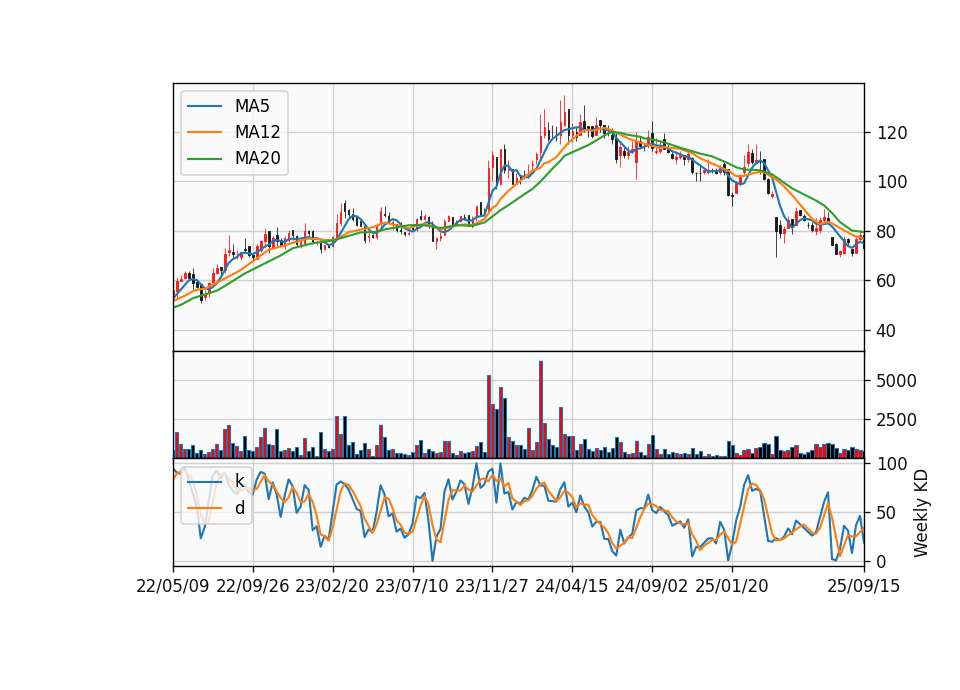This screenshot has height=690, width=960.
Task: Click the 24/04/15 date axis label
Action: pyautogui.click(x=572, y=586)
